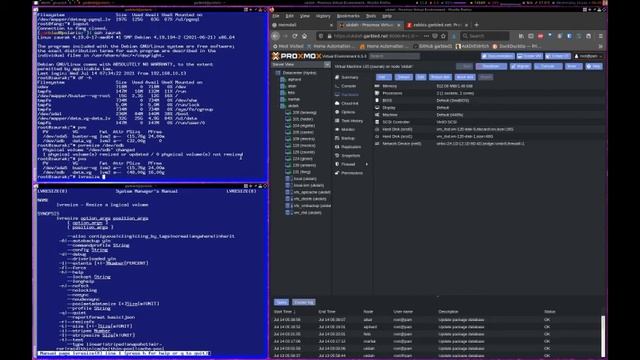
Task: Click the Proxmox search field
Action: [x=394, y=56]
